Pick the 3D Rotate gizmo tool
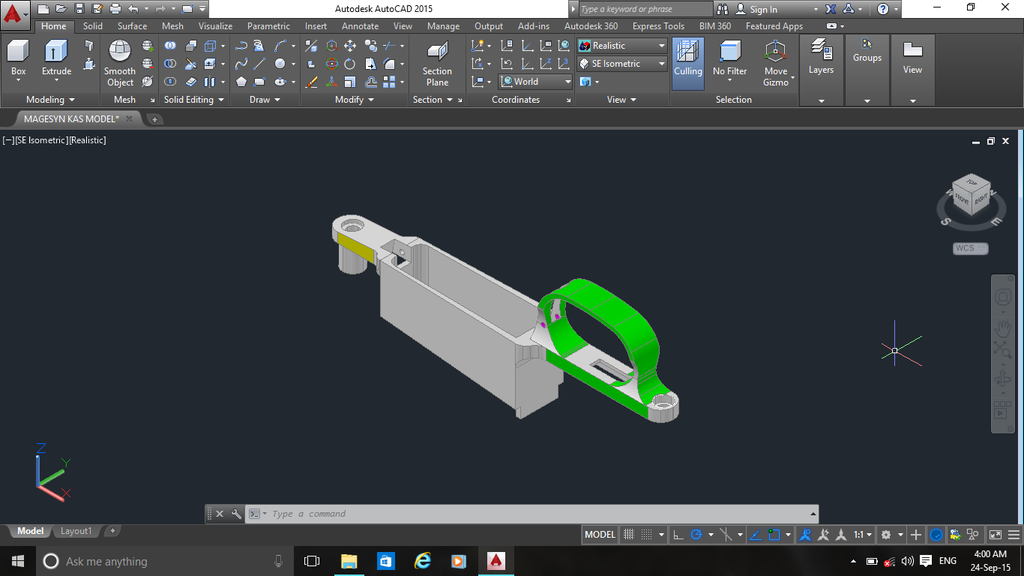Viewport: 1024px width, 576px height. (x=332, y=63)
